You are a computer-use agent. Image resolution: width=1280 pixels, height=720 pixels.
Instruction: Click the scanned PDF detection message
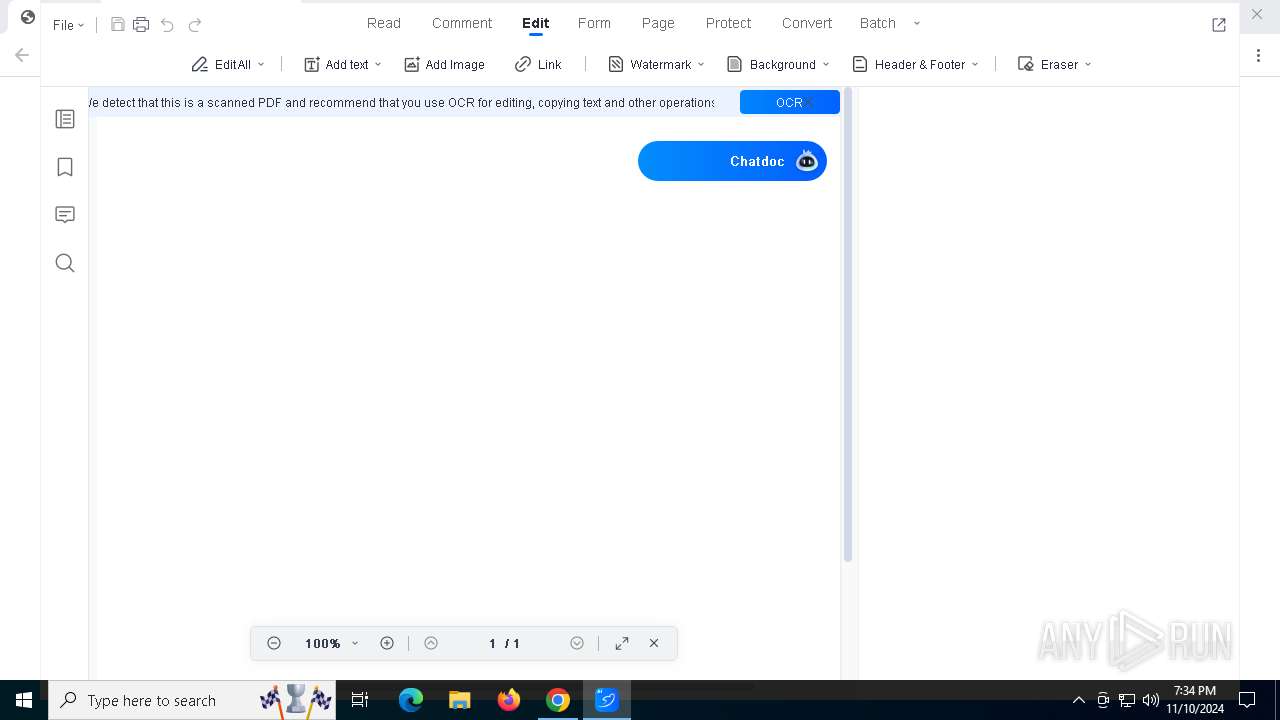click(402, 102)
